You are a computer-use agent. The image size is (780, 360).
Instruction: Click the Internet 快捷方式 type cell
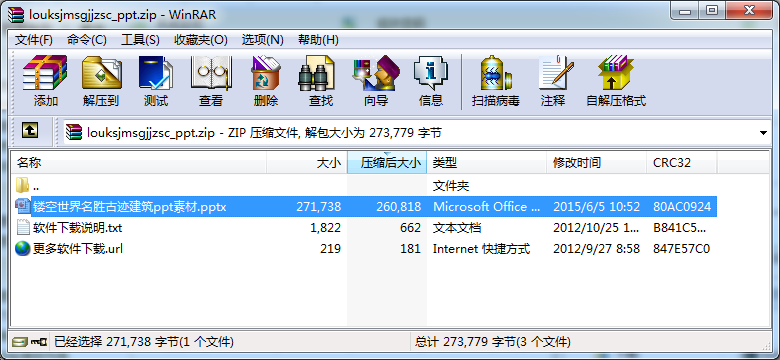pyautogui.click(x=482, y=249)
